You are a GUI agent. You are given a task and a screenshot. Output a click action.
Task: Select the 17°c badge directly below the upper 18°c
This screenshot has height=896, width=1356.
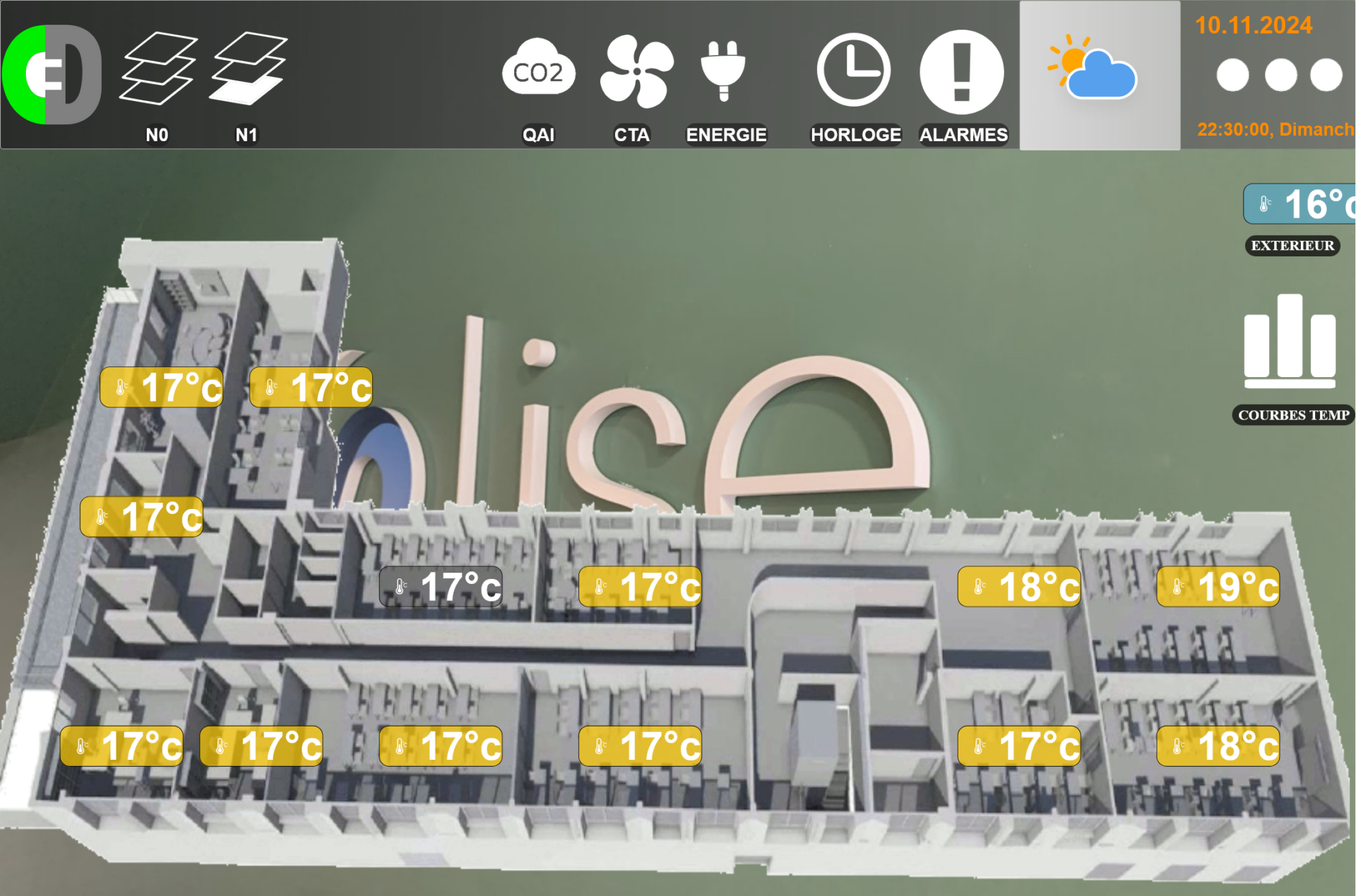[x=1019, y=746]
